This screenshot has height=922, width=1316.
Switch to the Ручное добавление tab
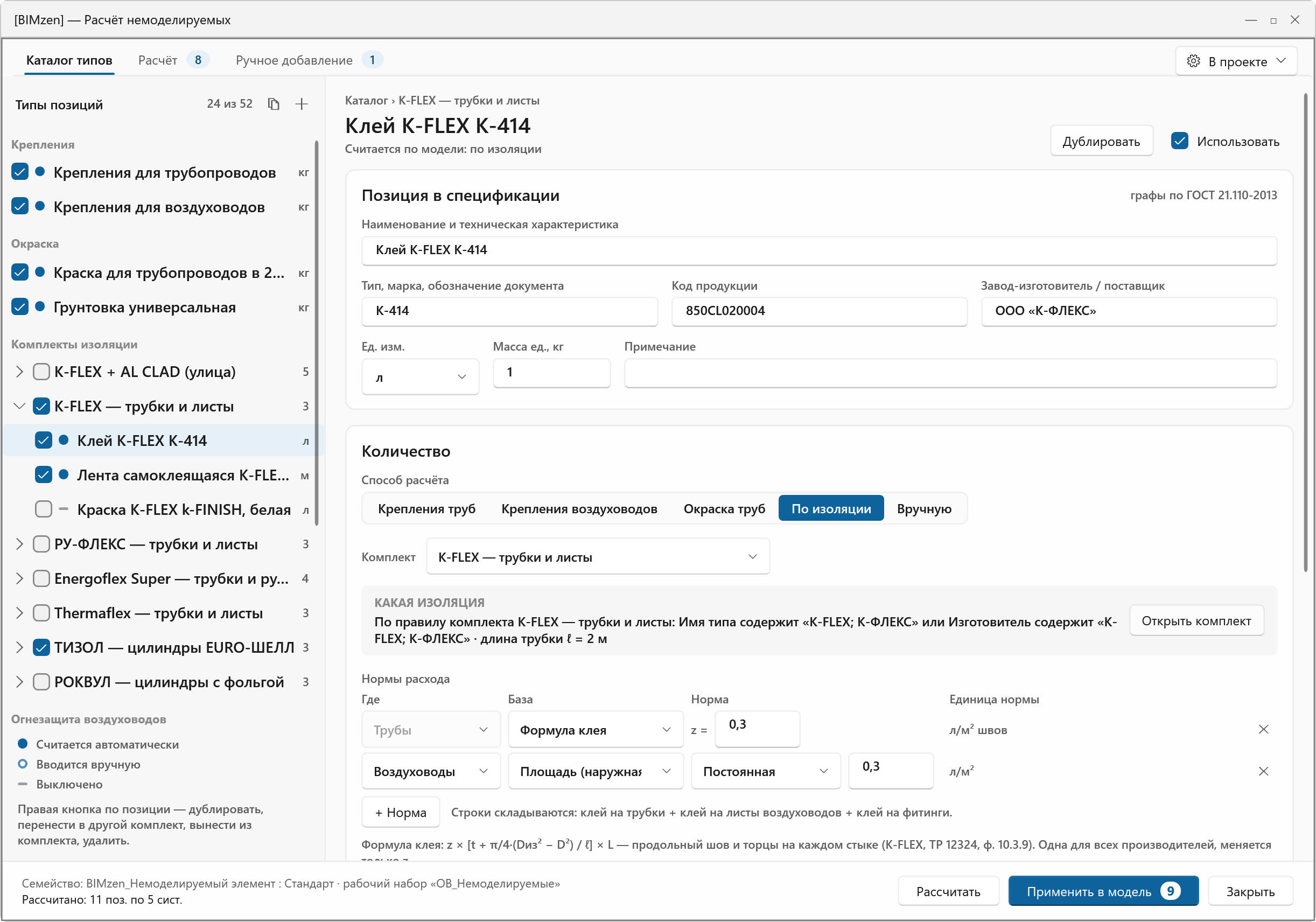310,60
